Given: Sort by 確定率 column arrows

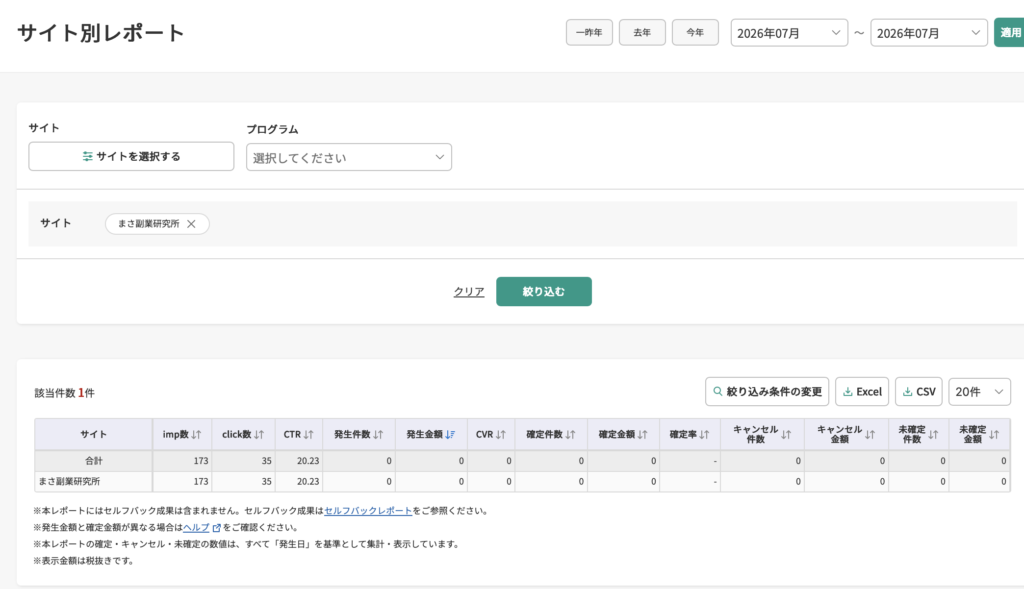Looking at the screenshot, I should tap(704, 434).
